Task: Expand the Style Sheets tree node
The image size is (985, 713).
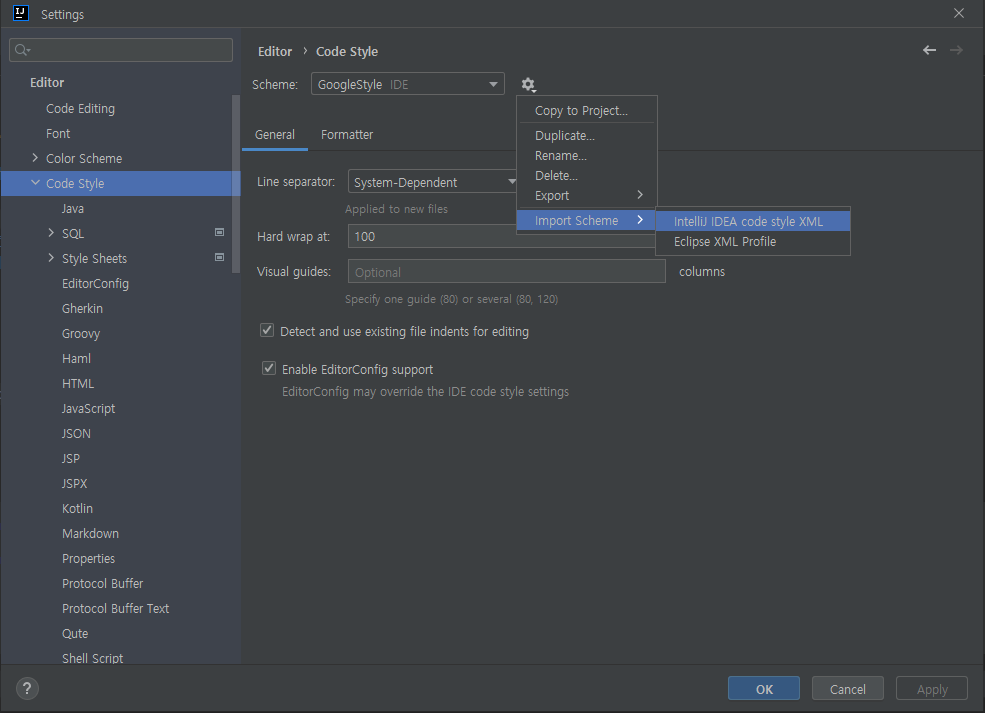Action: coord(51,258)
